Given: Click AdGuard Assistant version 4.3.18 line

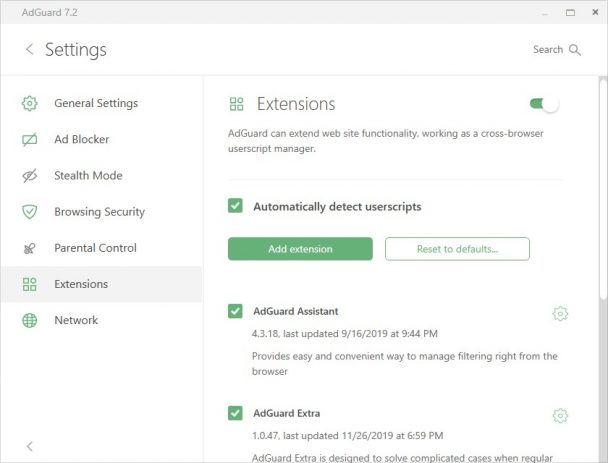Looking at the screenshot, I should tap(345, 333).
